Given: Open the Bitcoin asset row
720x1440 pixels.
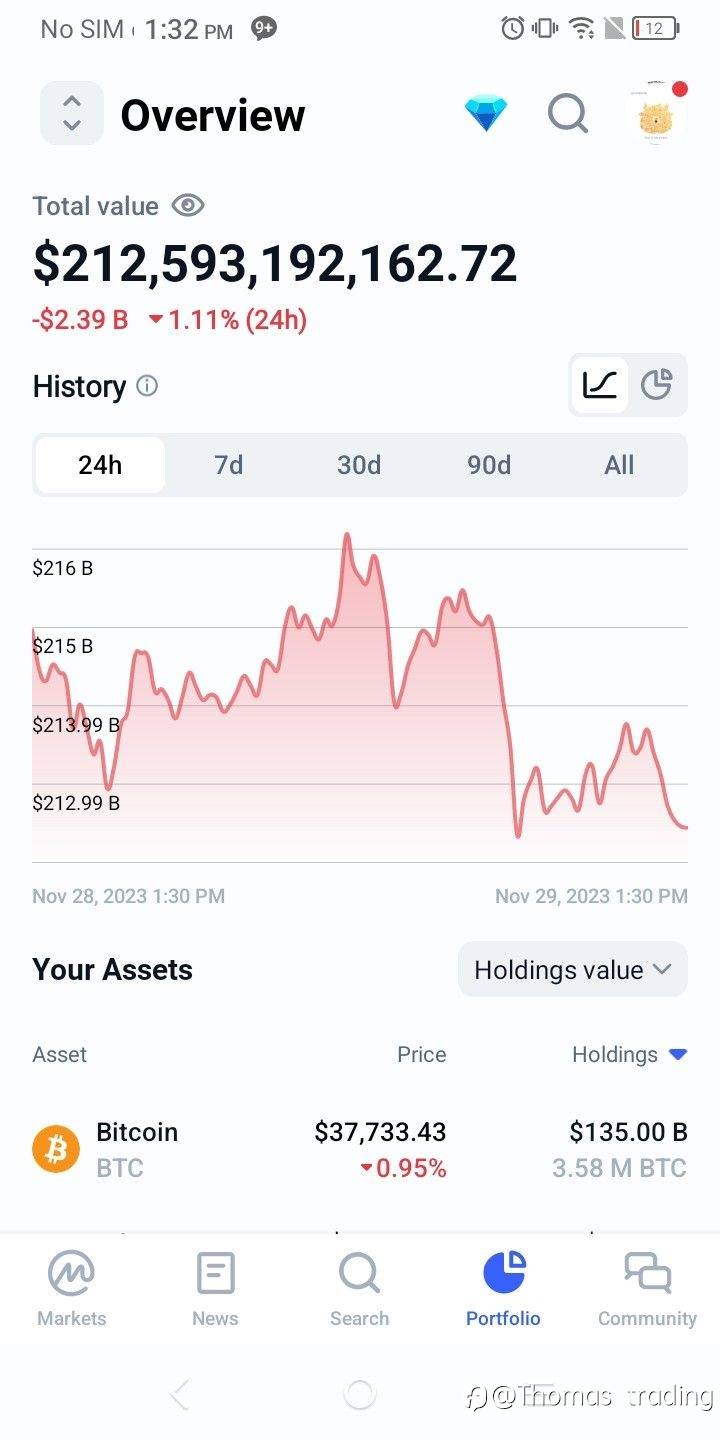Looking at the screenshot, I should point(360,1150).
